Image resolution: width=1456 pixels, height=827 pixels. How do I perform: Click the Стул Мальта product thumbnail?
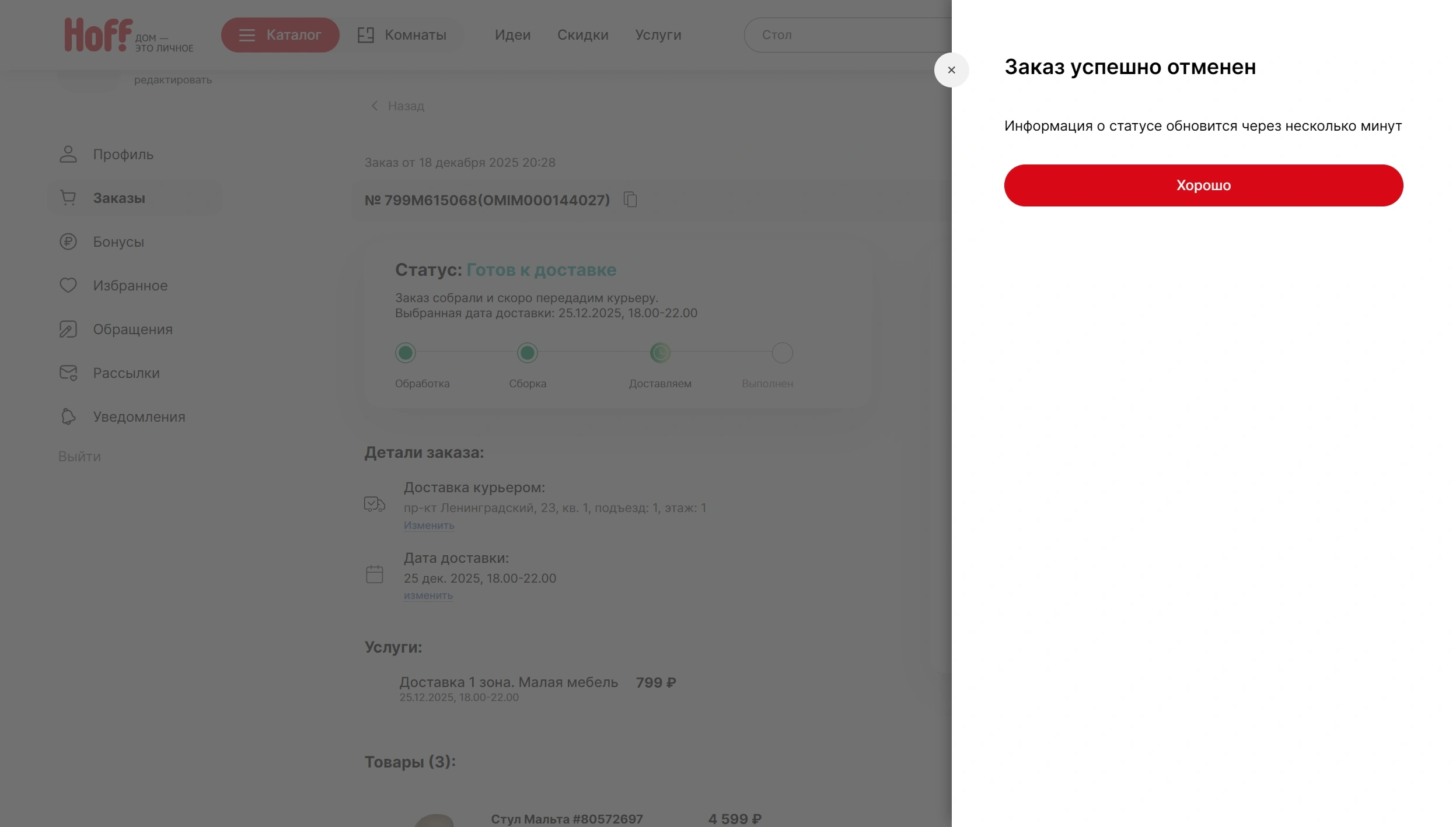point(434,820)
